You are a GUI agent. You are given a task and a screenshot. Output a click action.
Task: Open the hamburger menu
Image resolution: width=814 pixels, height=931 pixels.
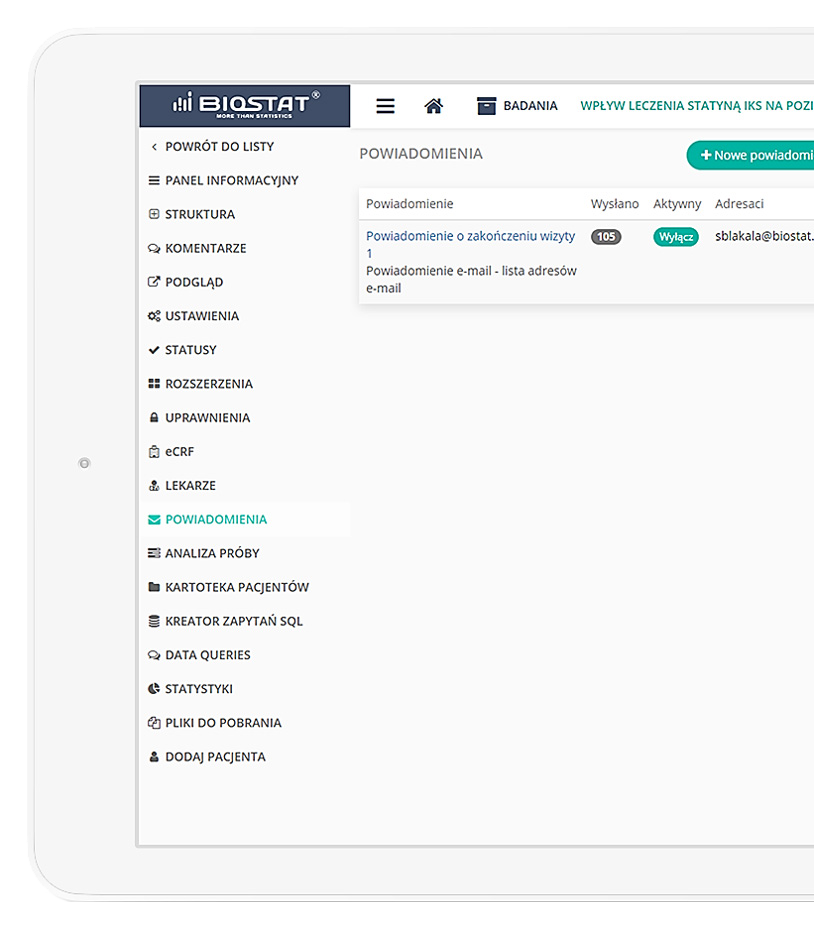click(x=385, y=105)
